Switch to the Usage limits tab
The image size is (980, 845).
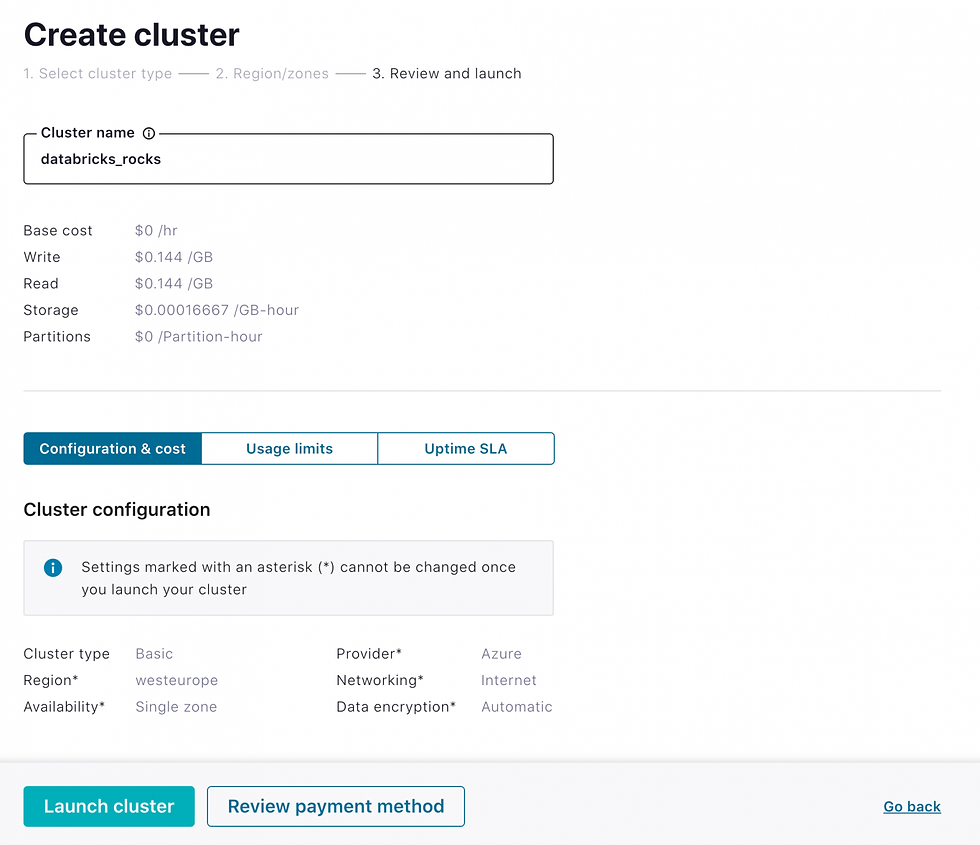289,449
